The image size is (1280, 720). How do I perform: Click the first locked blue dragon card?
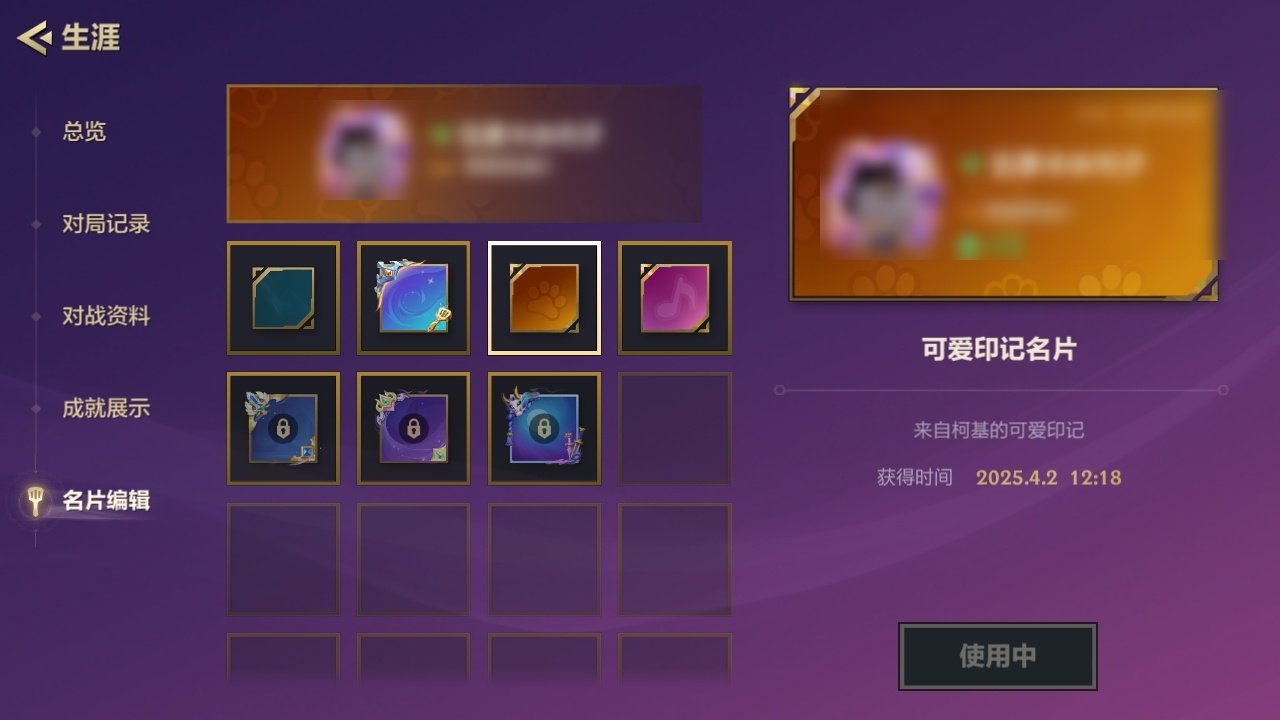click(x=283, y=428)
